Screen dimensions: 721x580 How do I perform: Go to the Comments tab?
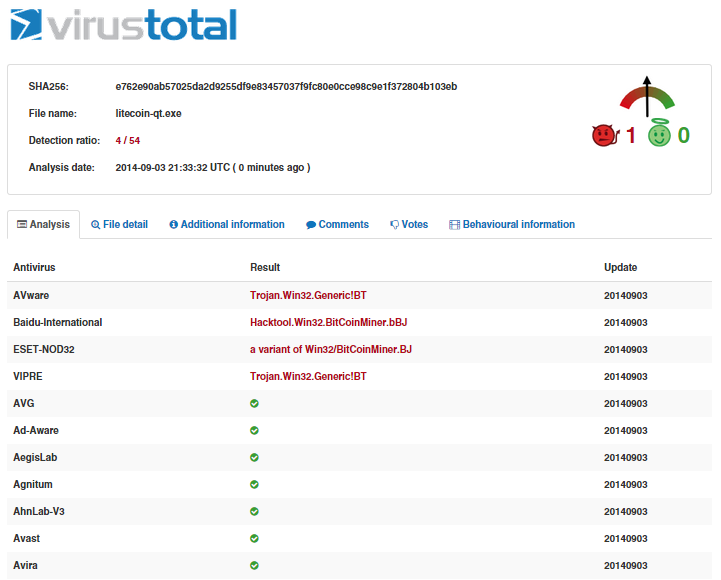pos(338,224)
